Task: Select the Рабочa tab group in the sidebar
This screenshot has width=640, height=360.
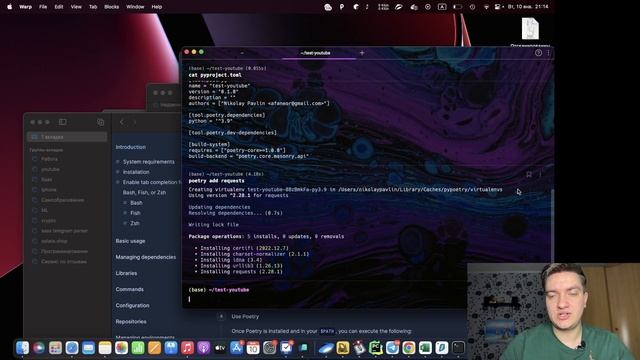Action: click(x=49, y=159)
